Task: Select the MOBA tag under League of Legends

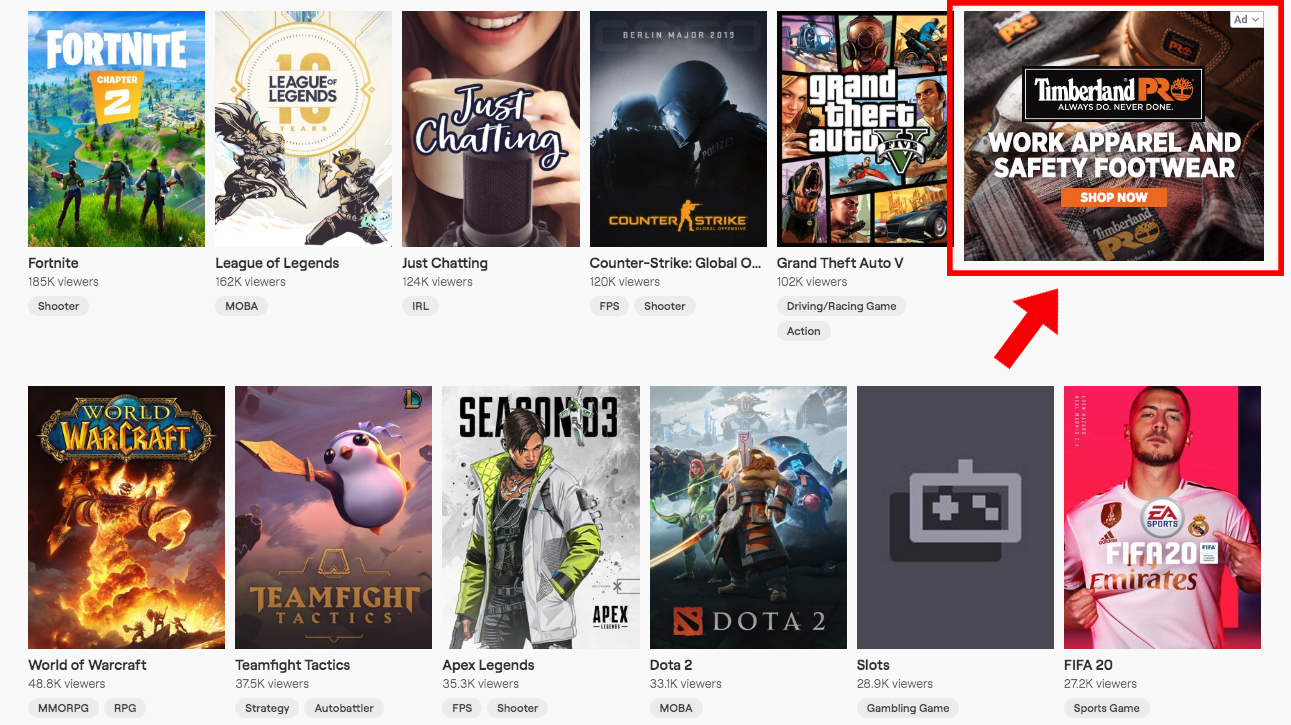Action: (242, 306)
